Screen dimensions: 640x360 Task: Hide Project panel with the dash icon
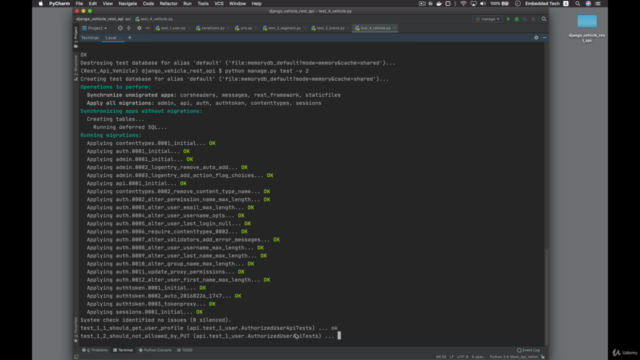[x=148, y=28]
